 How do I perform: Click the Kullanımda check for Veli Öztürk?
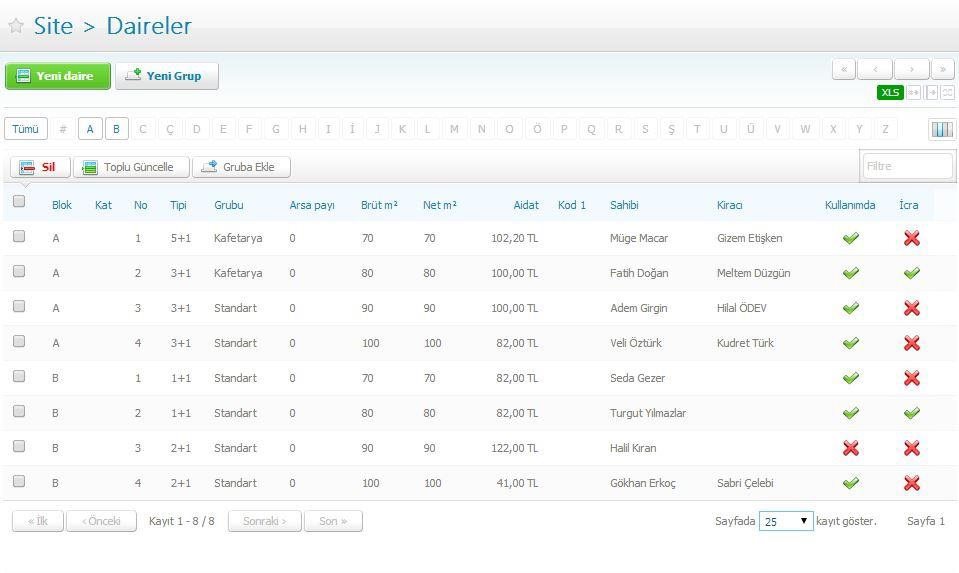851,343
